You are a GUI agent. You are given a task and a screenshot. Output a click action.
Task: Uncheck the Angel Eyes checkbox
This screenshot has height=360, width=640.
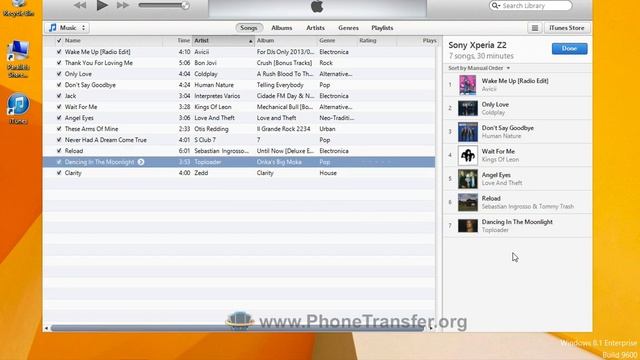tap(59, 118)
